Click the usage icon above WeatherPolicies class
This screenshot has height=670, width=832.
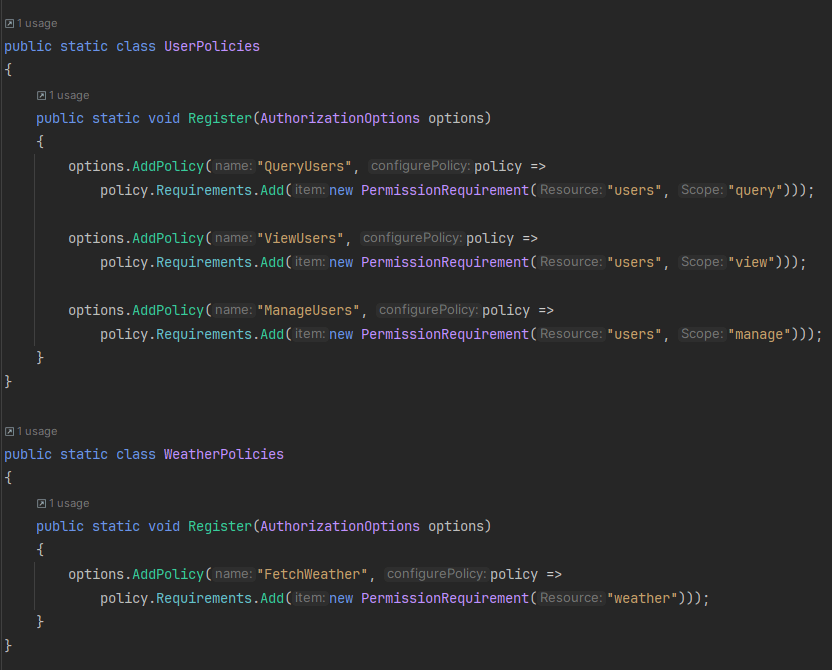pos(12,430)
